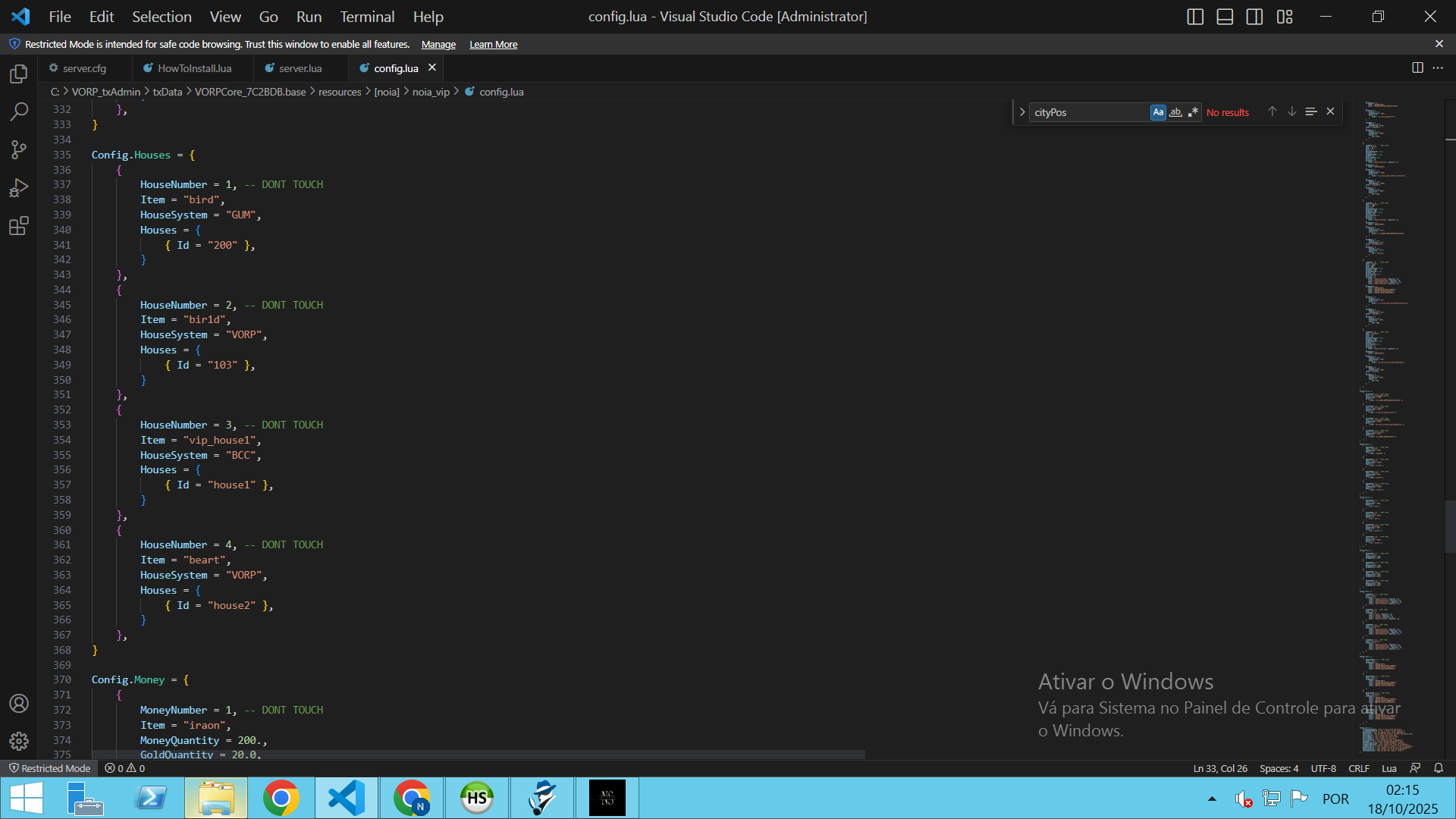
Task: Click the cityPos find input field
Action: 1088,112
